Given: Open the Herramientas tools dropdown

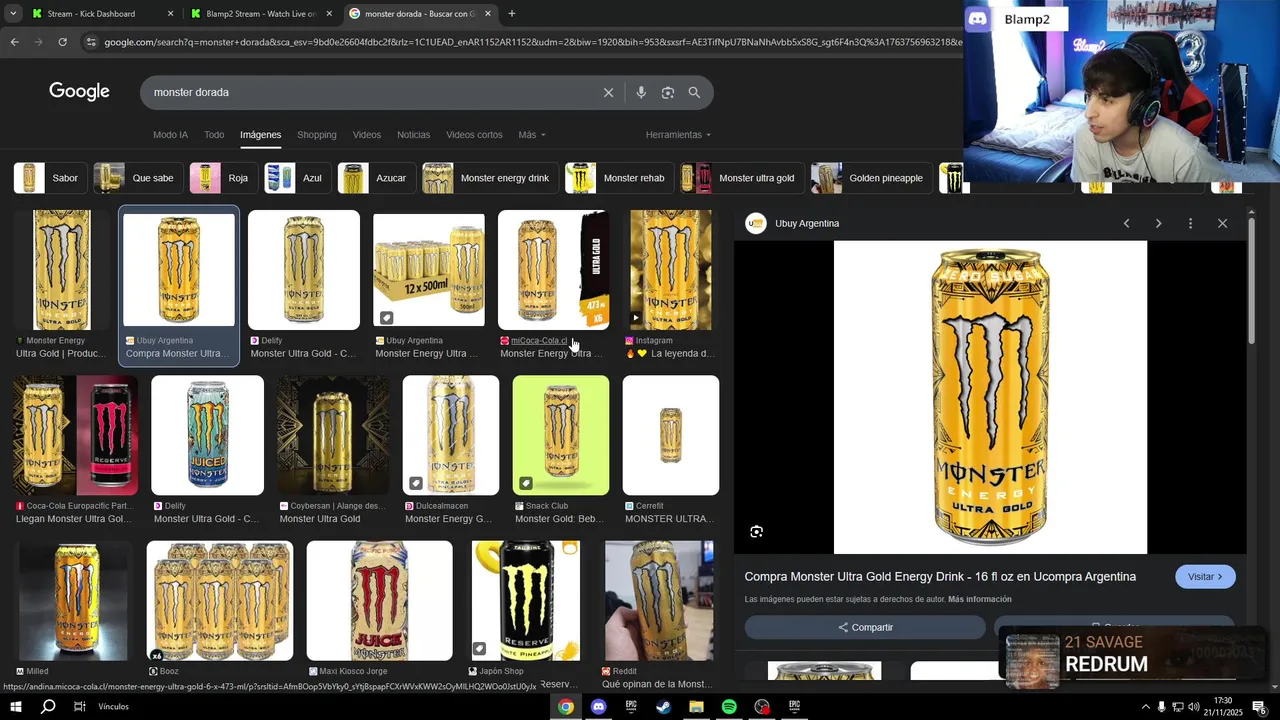Looking at the screenshot, I should pyautogui.click(x=678, y=135).
